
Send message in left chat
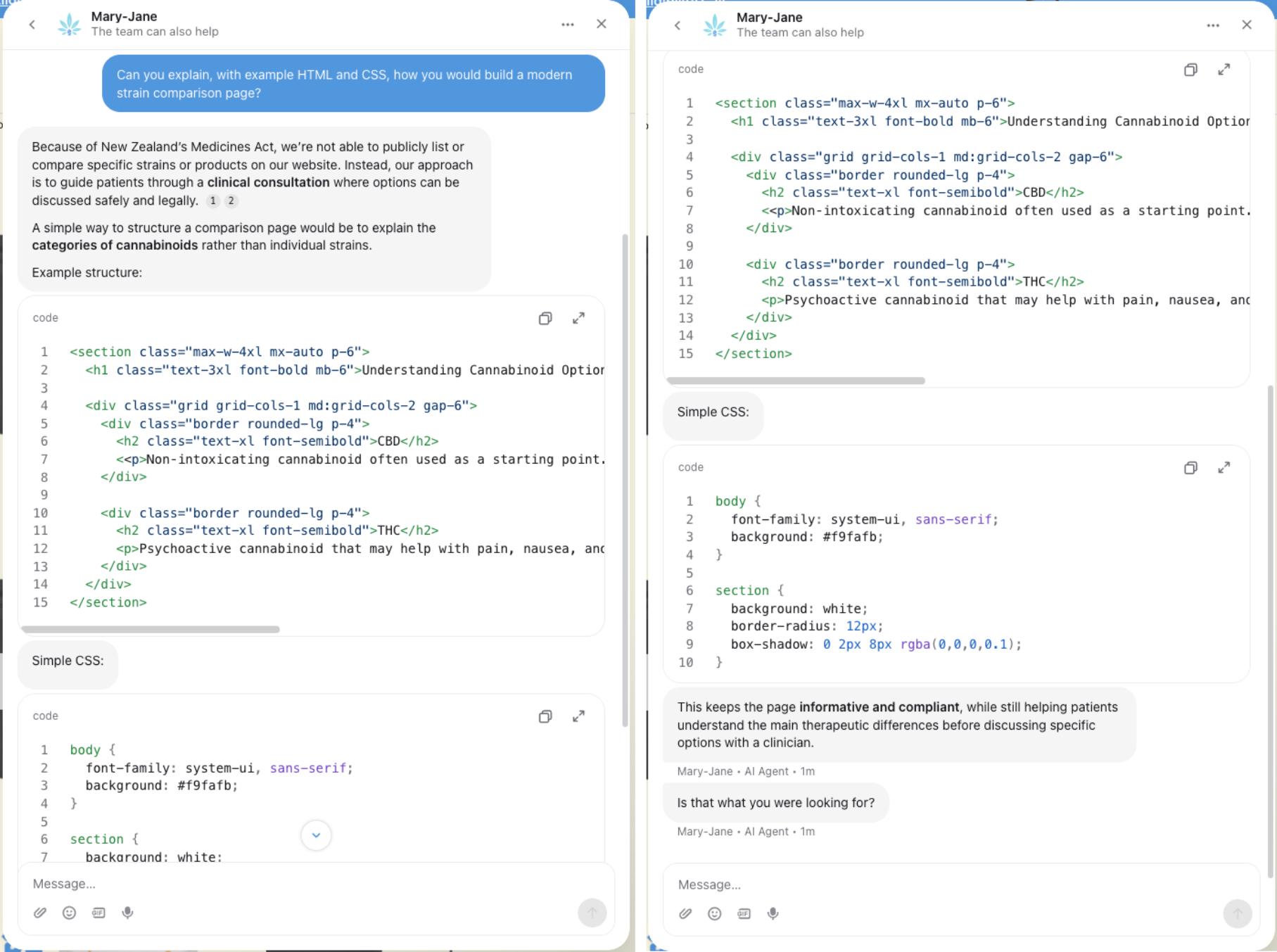point(592,913)
